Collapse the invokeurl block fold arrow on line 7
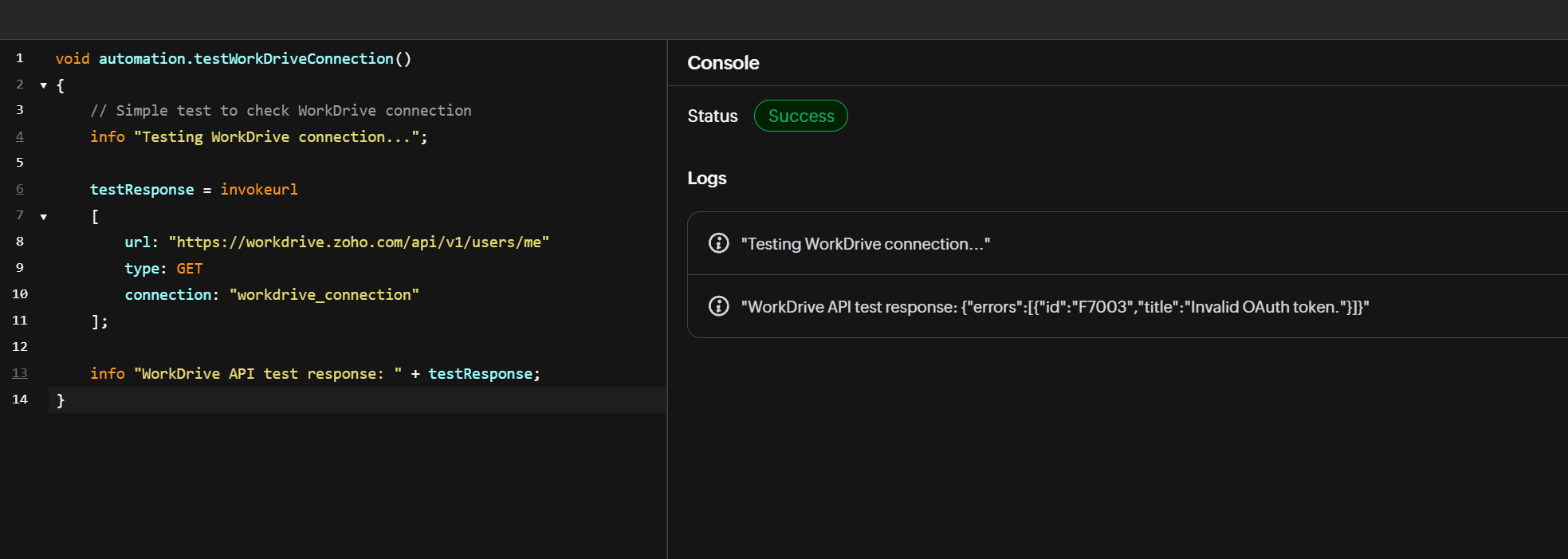This screenshot has width=1568, height=559. tap(44, 217)
